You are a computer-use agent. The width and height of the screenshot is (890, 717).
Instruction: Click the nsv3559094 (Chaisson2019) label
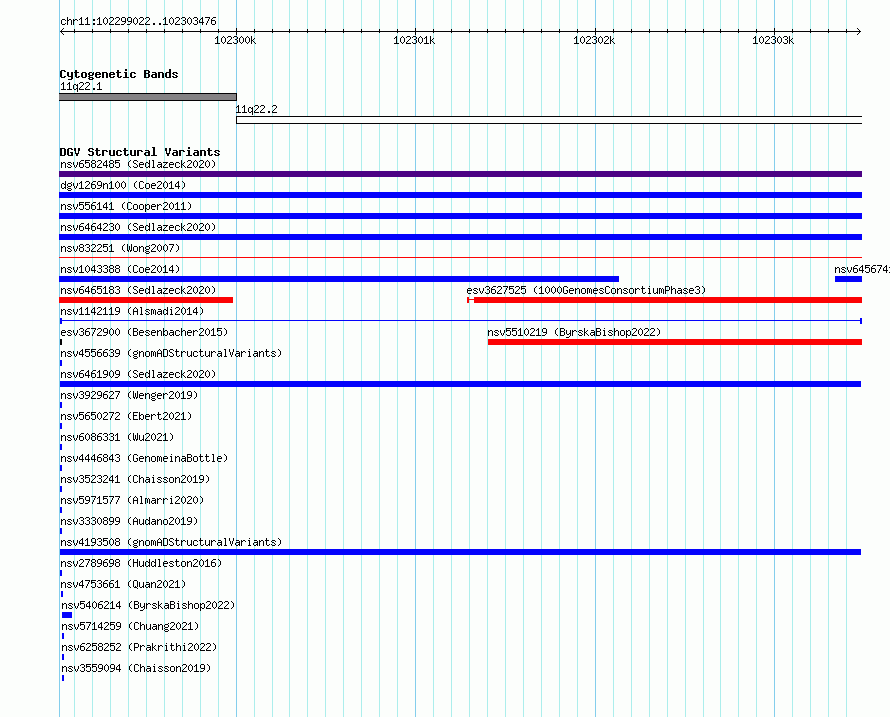click(x=136, y=668)
